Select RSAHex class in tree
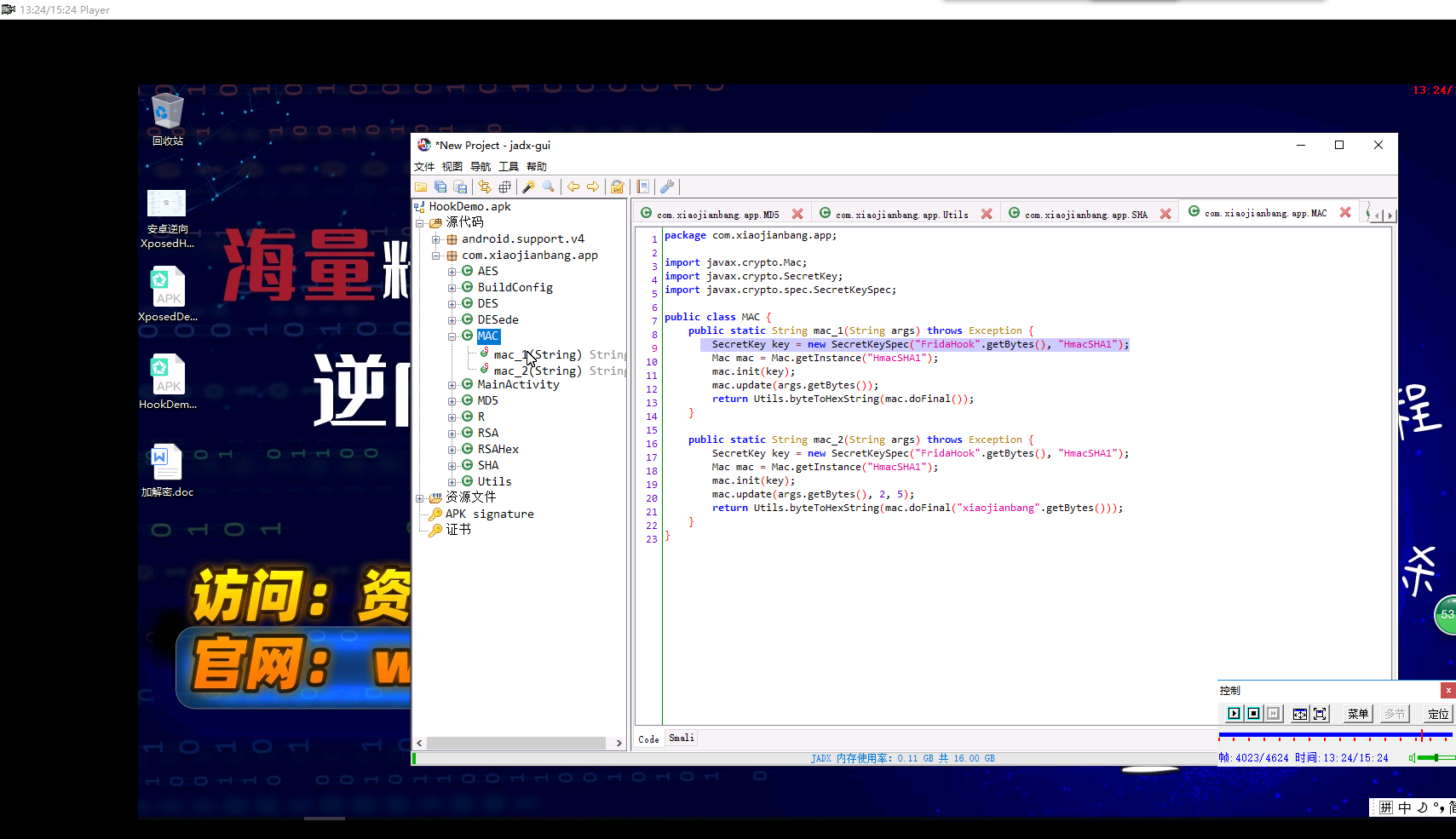 pos(498,450)
